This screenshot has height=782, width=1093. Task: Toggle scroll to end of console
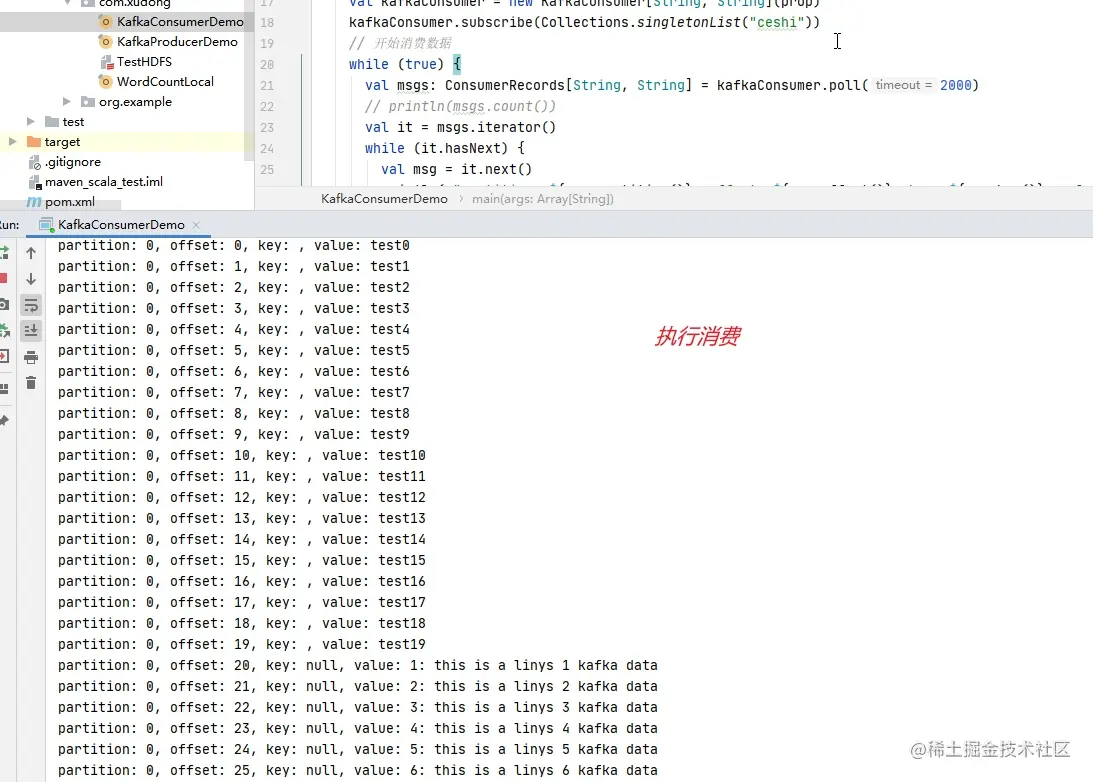pos(31,330)
